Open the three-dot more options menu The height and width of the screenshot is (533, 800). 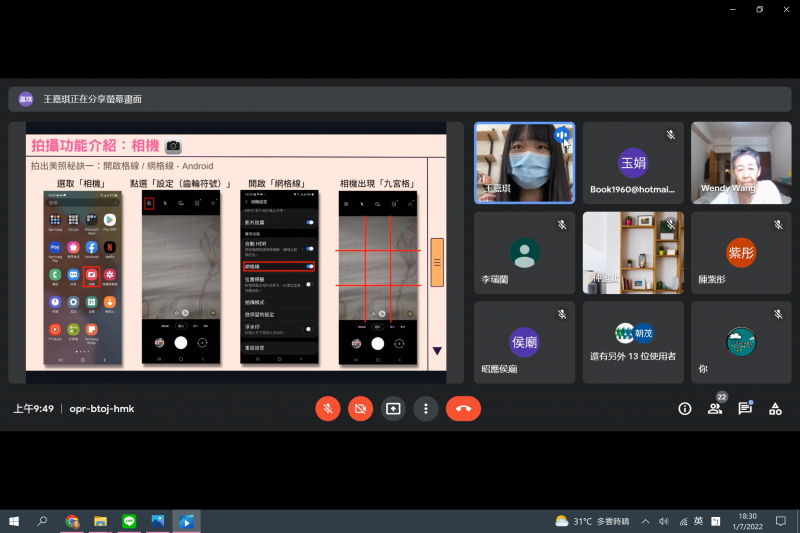(x=426, y=408)
